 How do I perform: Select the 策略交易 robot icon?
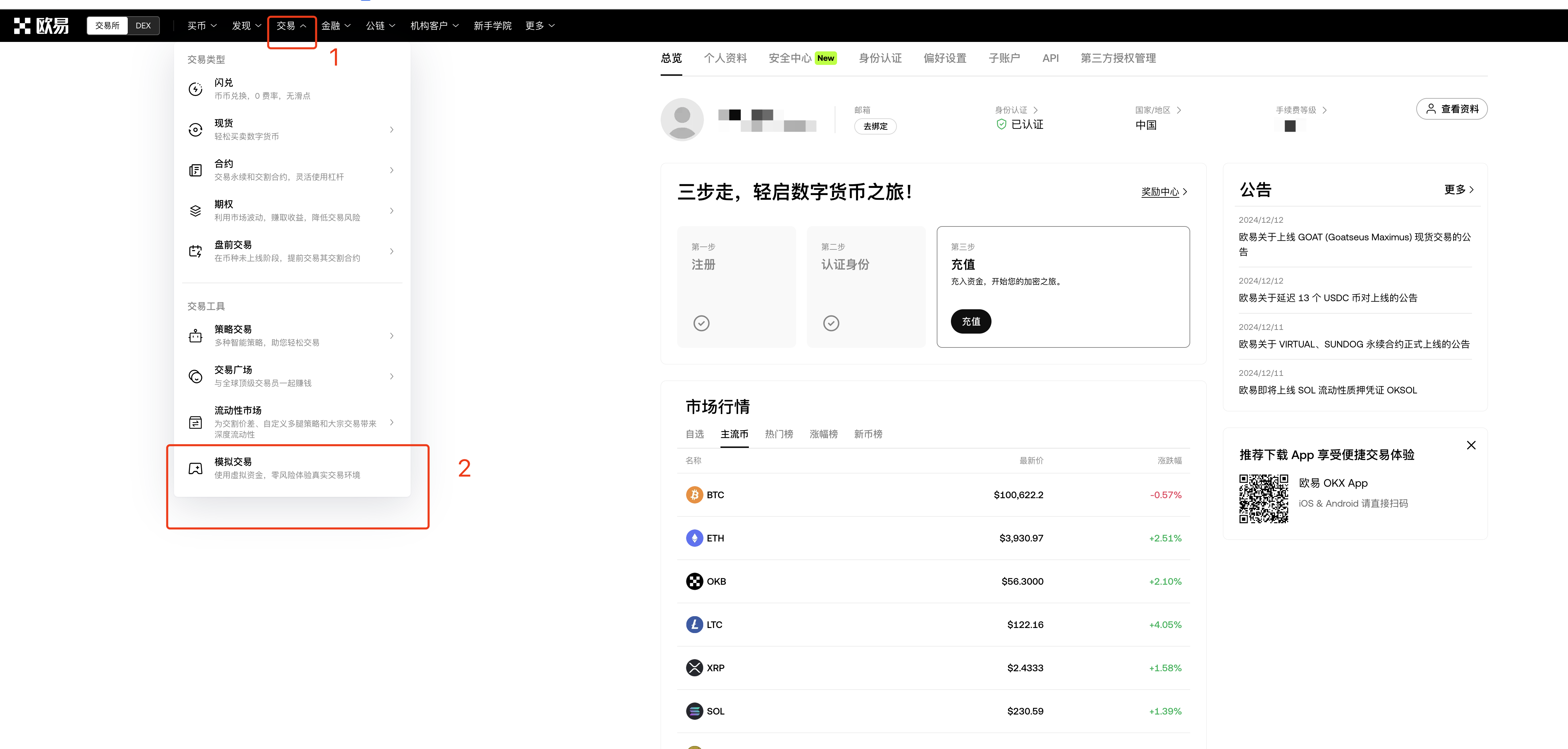point(195,336)
